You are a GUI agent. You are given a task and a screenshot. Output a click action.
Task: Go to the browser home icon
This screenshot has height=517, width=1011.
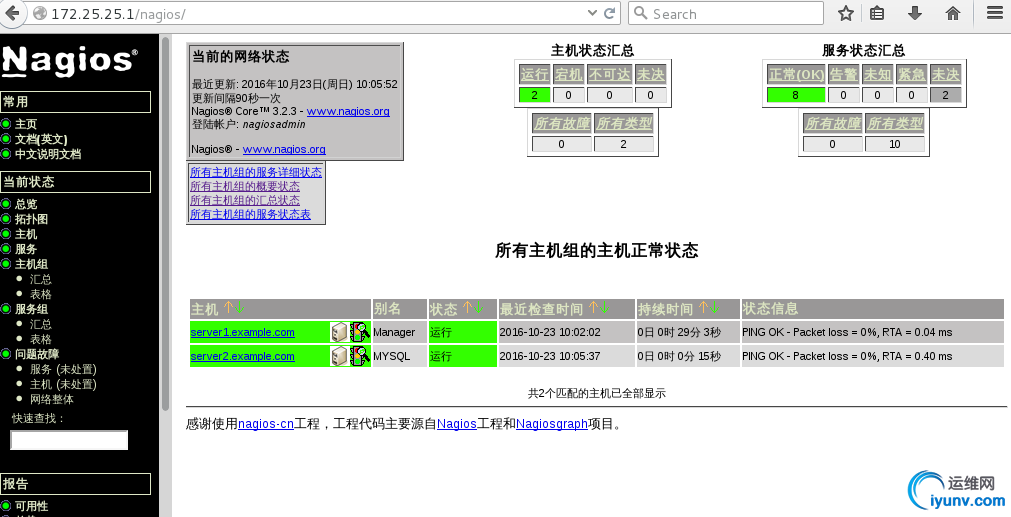coord(952,14)
